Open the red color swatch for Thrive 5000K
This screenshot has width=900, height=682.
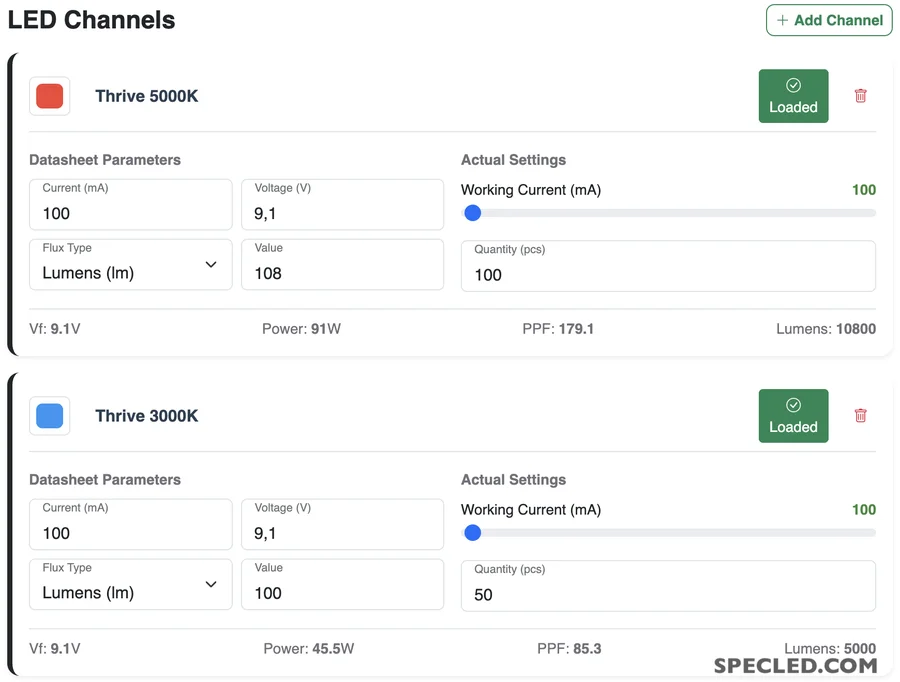(50, 96)
